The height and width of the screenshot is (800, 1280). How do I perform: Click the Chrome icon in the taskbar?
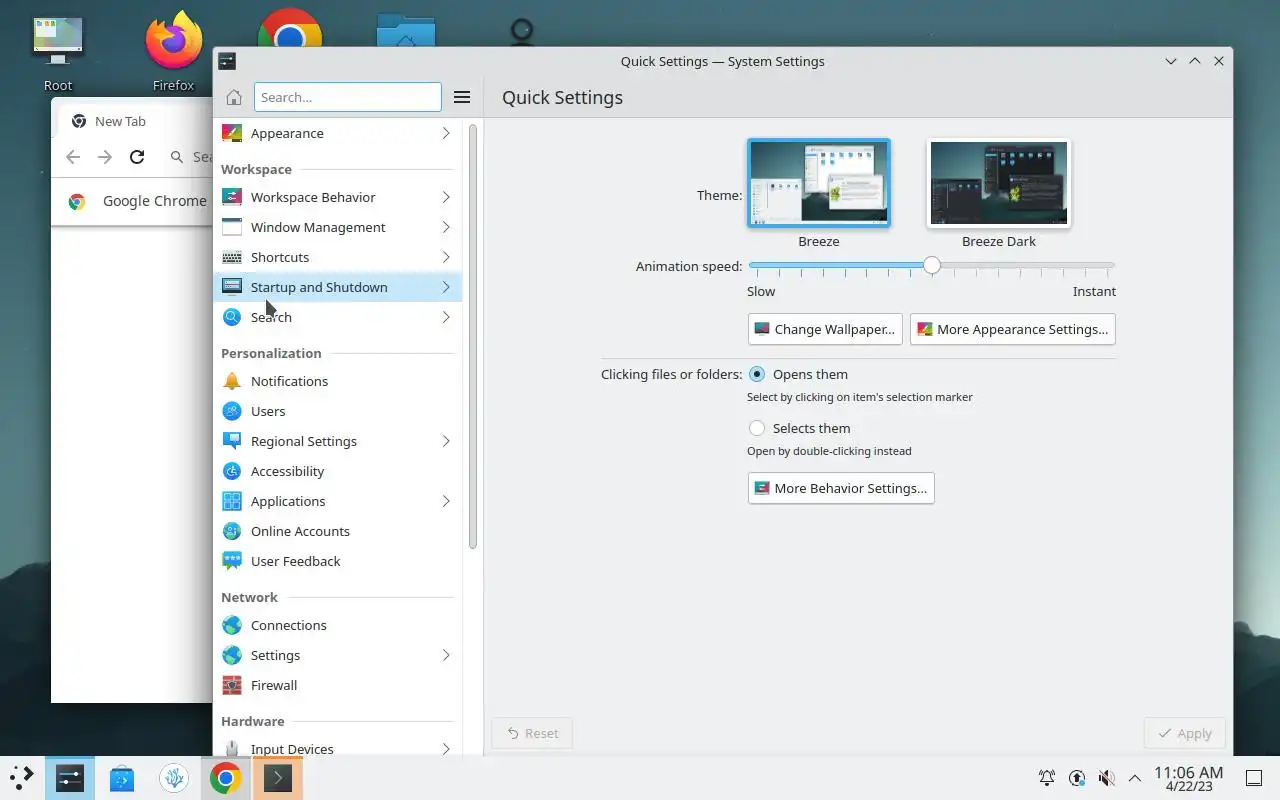point(225,777)
